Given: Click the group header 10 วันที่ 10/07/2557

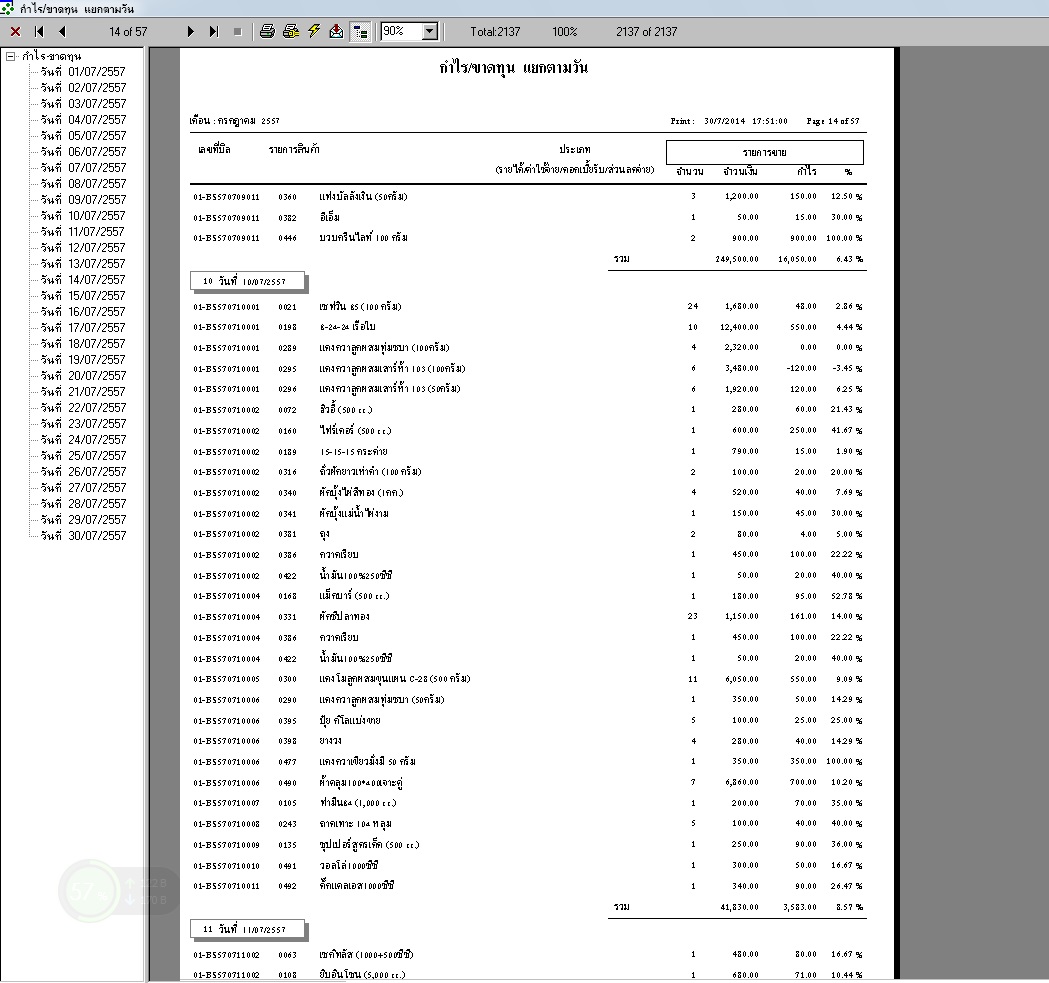Looking at the screenshot, I should pyautogui.click(x=248, y=281).
